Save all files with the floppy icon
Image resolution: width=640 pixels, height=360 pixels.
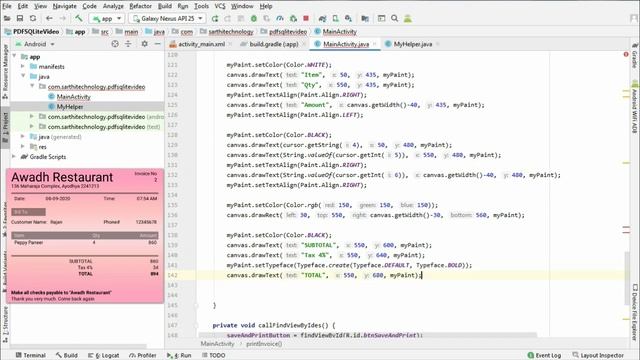[20, 18]
